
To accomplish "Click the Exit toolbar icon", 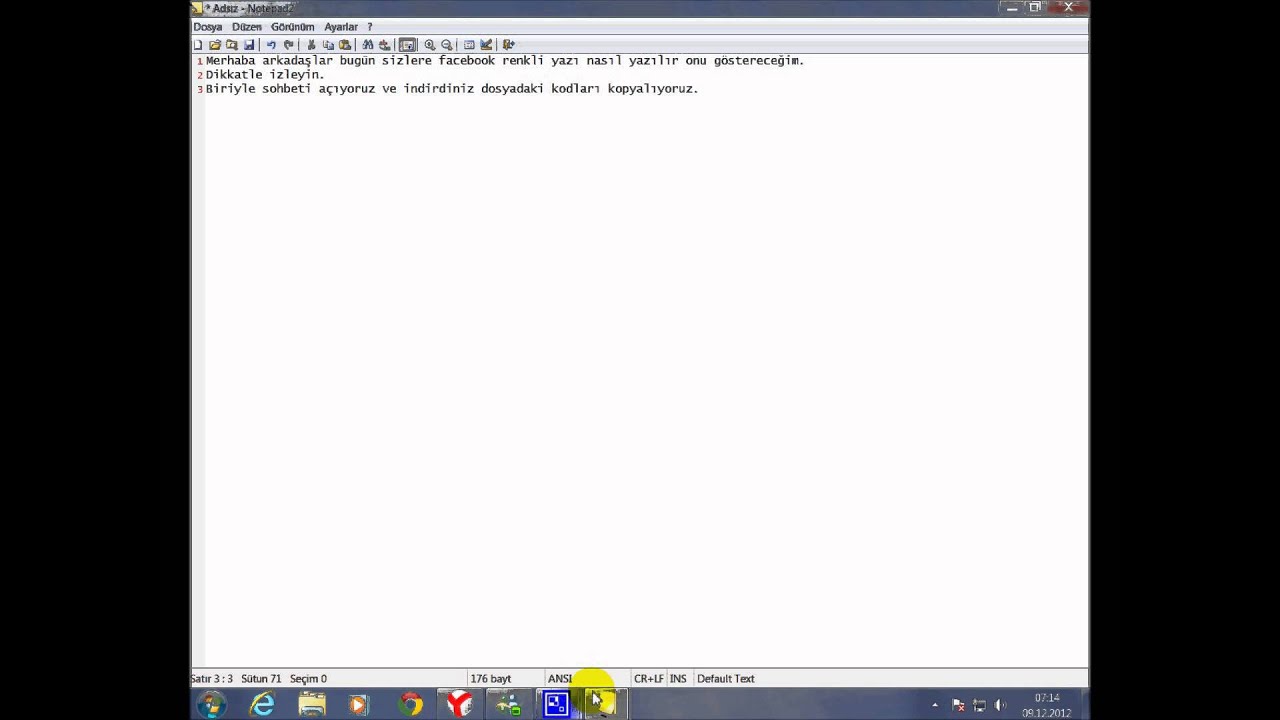I will pos(508,45).
